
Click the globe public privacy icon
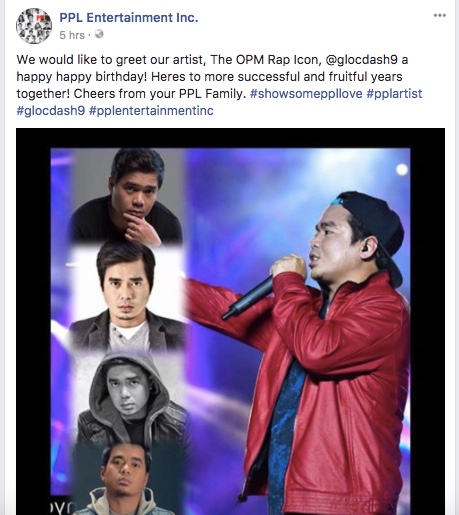(x=99, y=34)
